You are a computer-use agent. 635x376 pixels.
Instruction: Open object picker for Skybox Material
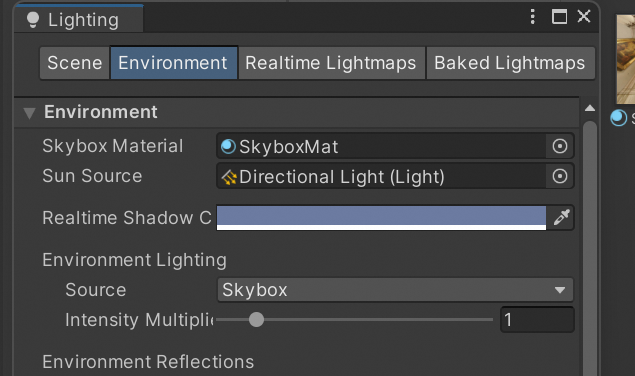(x=560, y=146)
